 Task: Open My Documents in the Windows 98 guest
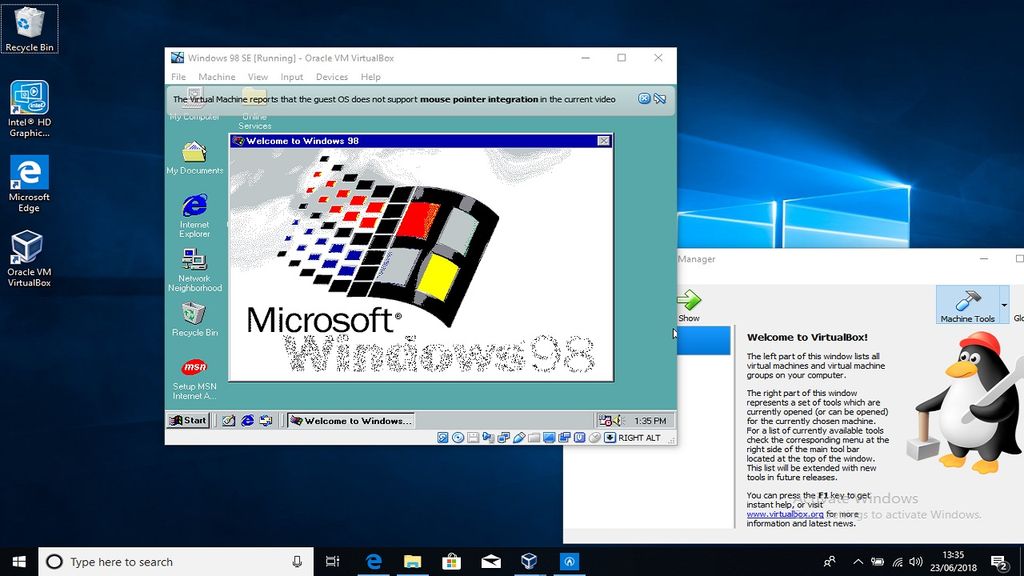194,157
